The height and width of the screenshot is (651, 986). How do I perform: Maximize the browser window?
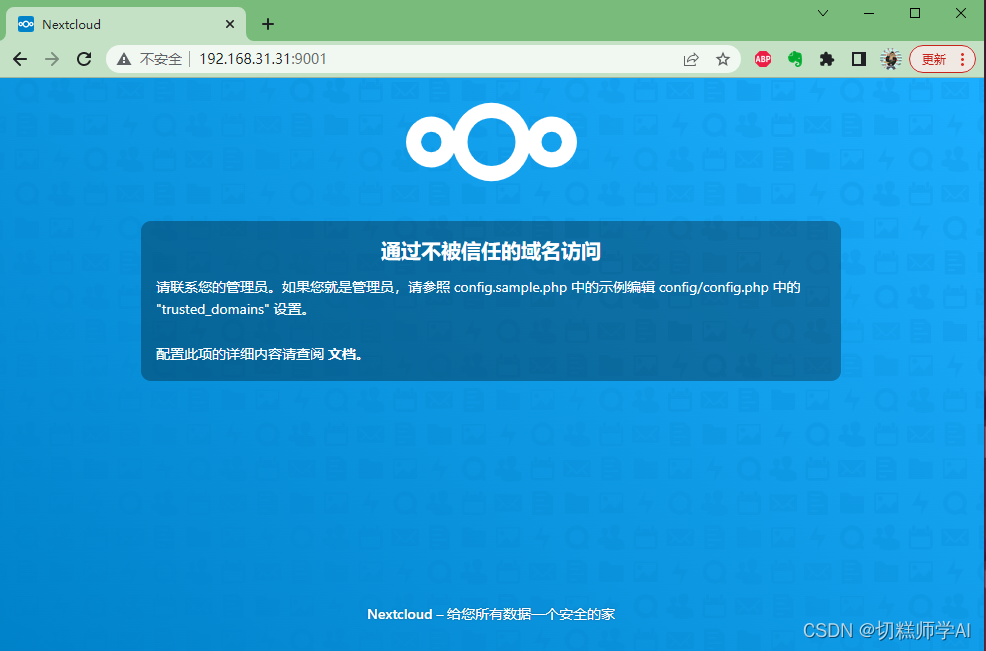coord(915,13)
